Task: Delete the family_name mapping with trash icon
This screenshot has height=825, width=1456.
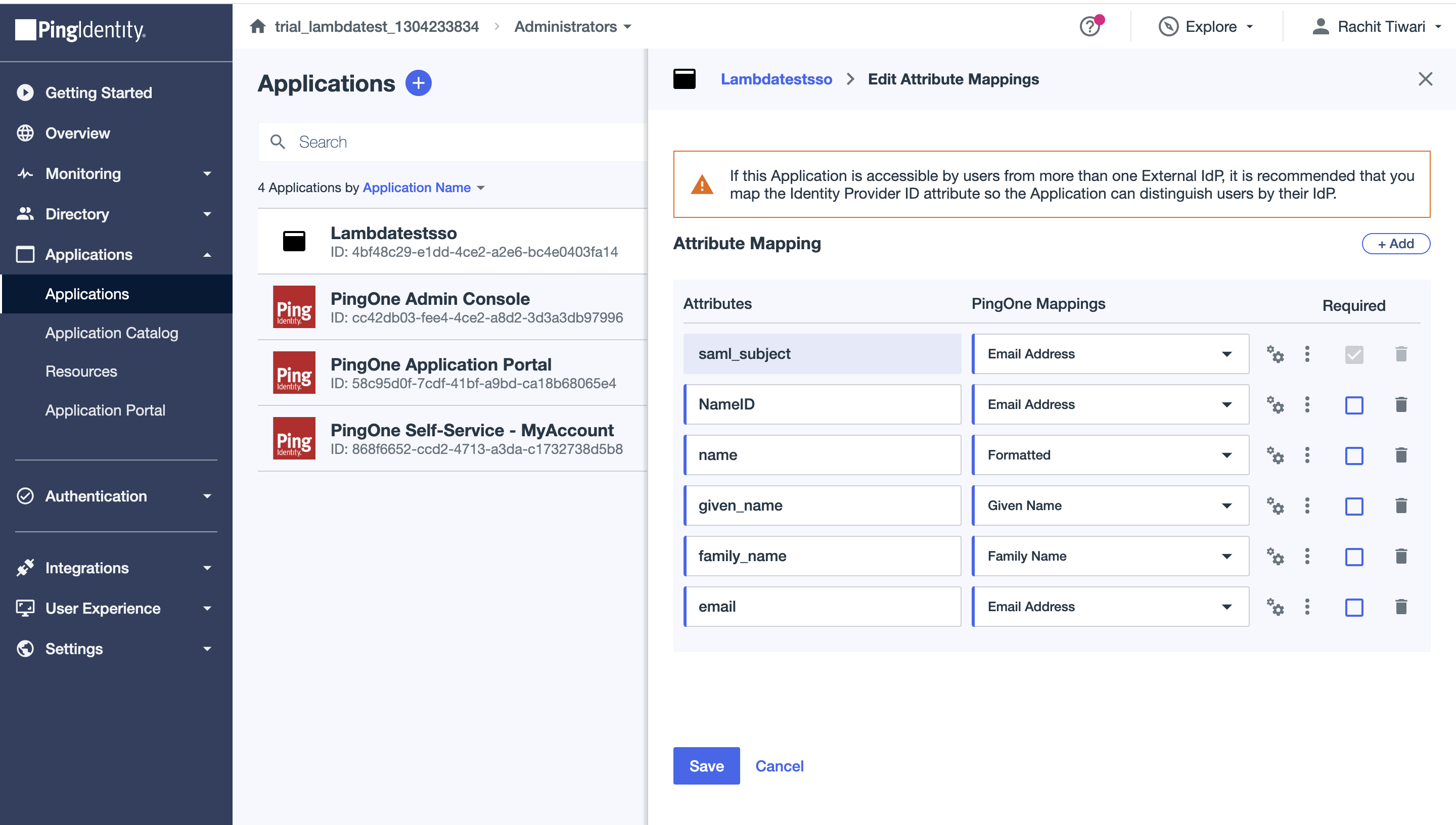Action: tap(1400, 556)
